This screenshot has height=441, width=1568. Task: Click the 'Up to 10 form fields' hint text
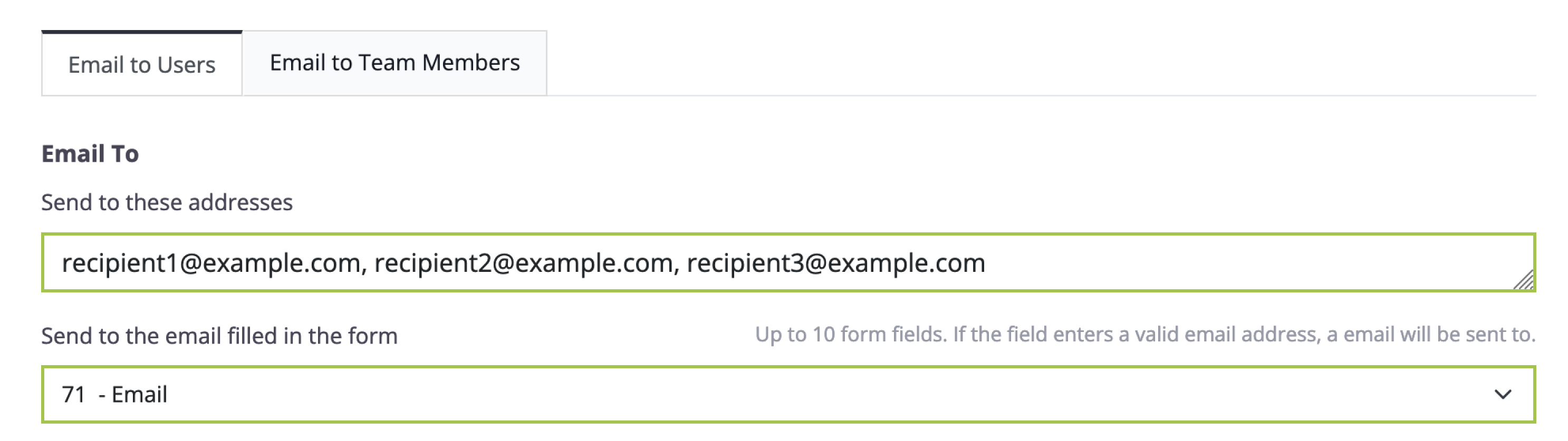coord(1144,335)
